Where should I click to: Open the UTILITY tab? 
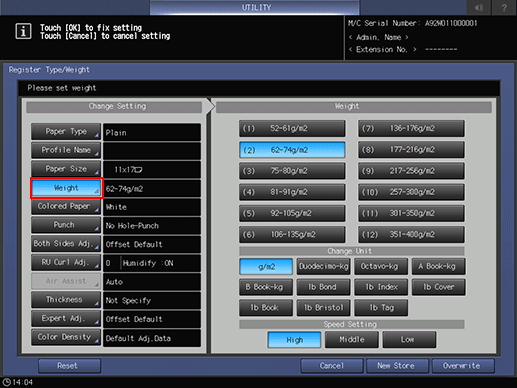point(255,7)
